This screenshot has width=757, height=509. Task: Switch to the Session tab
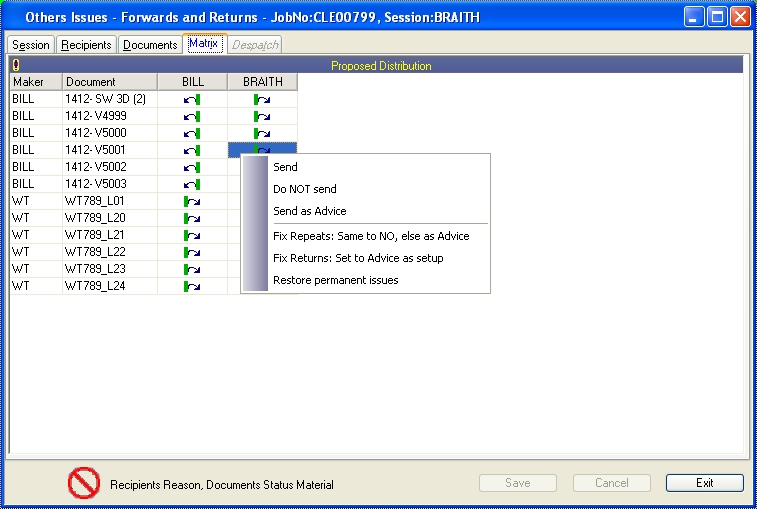click(x=31, y=45)
